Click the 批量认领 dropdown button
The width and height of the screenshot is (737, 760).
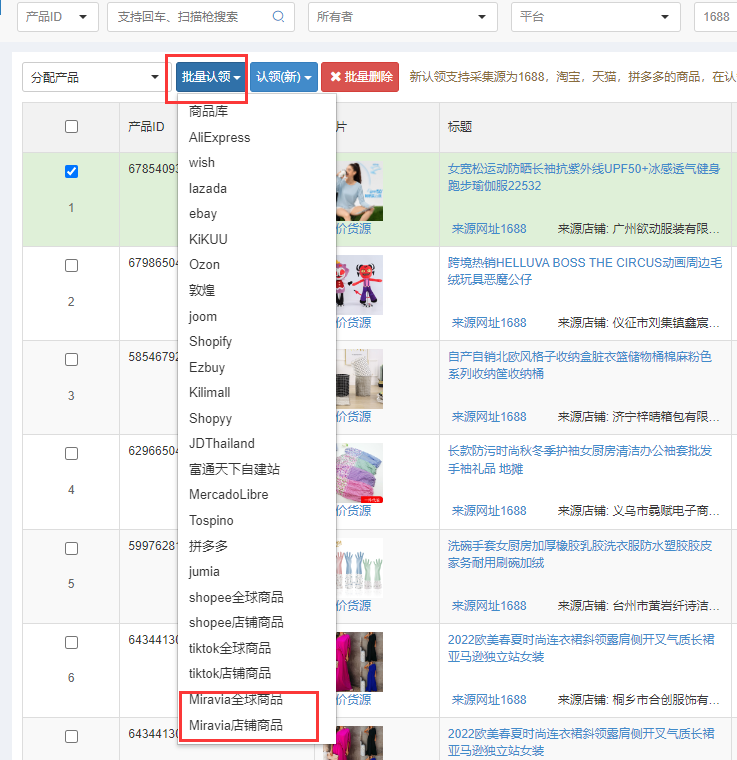[x=211, y=77]
